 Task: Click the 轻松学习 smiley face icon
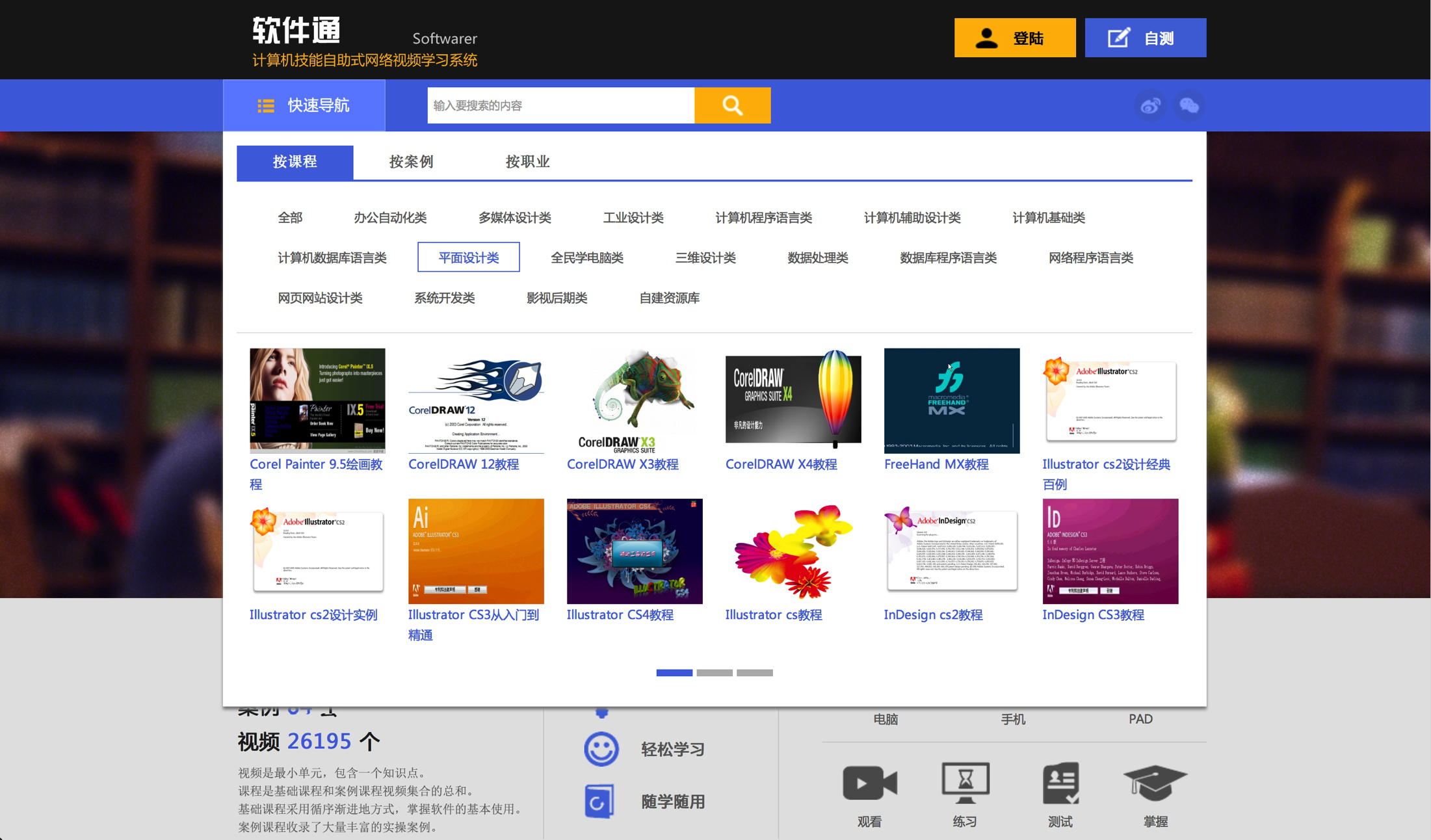tap(601, 749)
